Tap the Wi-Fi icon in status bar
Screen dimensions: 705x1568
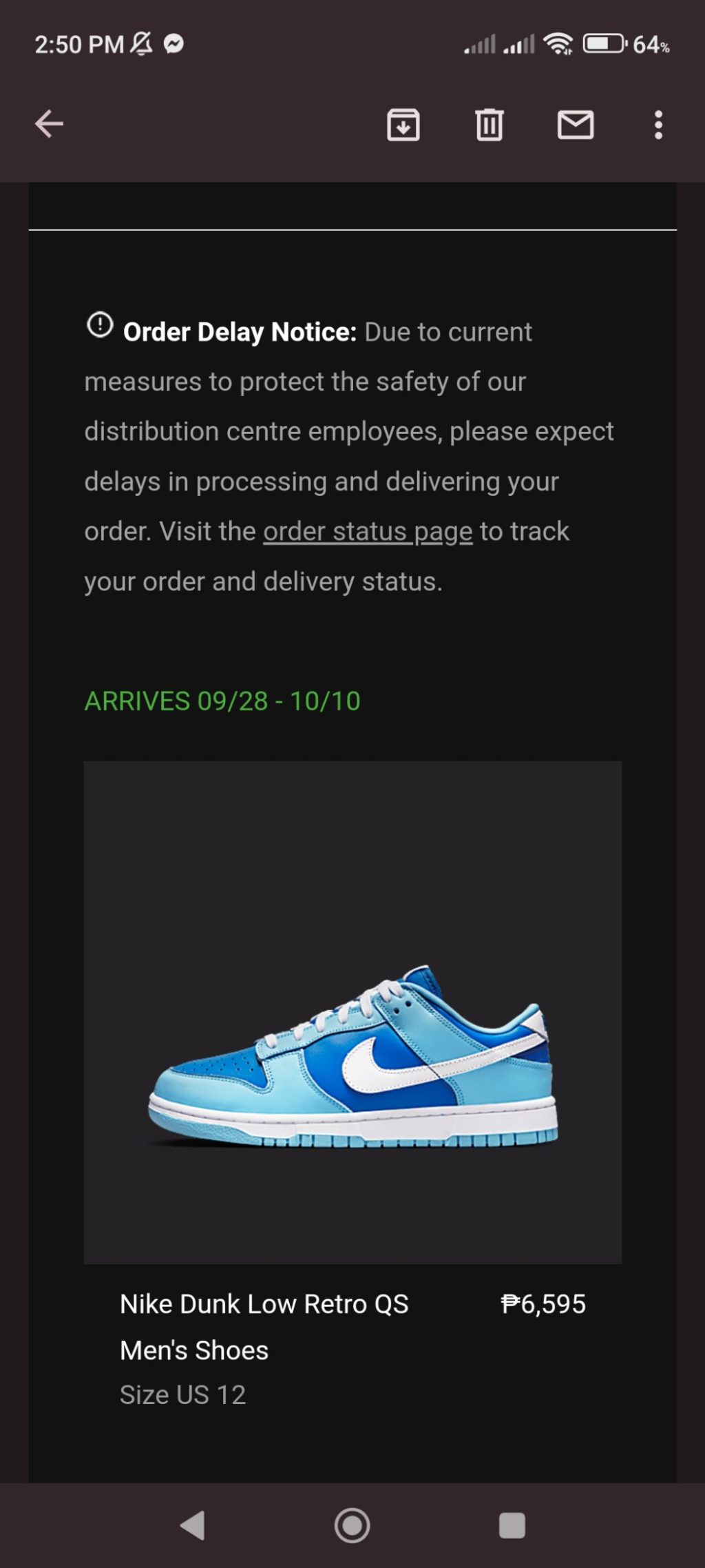(558, 44)
